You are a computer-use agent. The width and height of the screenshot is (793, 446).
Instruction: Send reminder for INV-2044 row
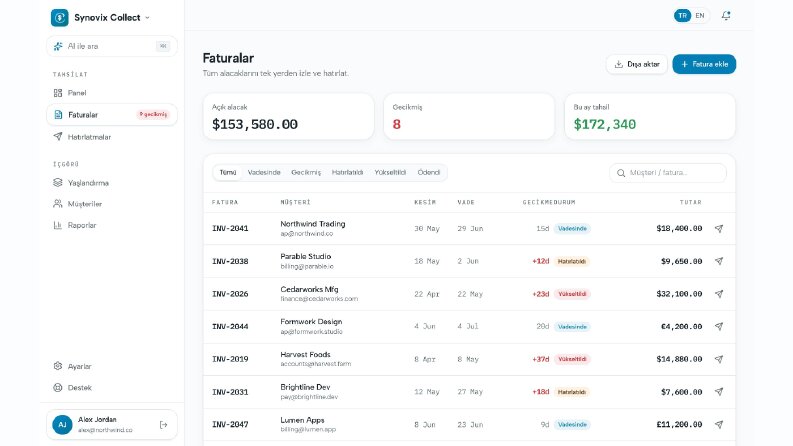[719, 327]
